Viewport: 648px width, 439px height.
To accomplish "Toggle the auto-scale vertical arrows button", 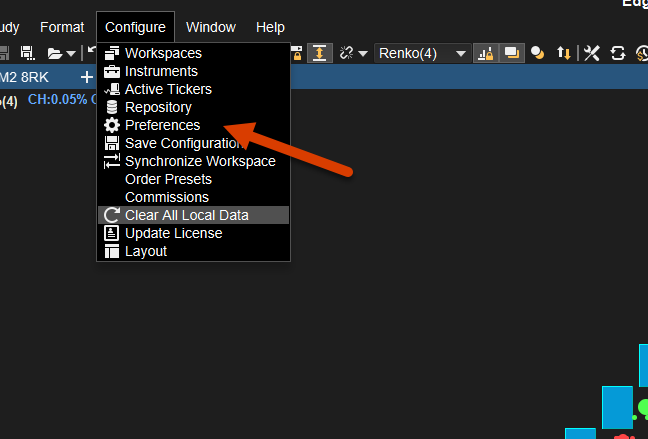I will click(320, 53).
